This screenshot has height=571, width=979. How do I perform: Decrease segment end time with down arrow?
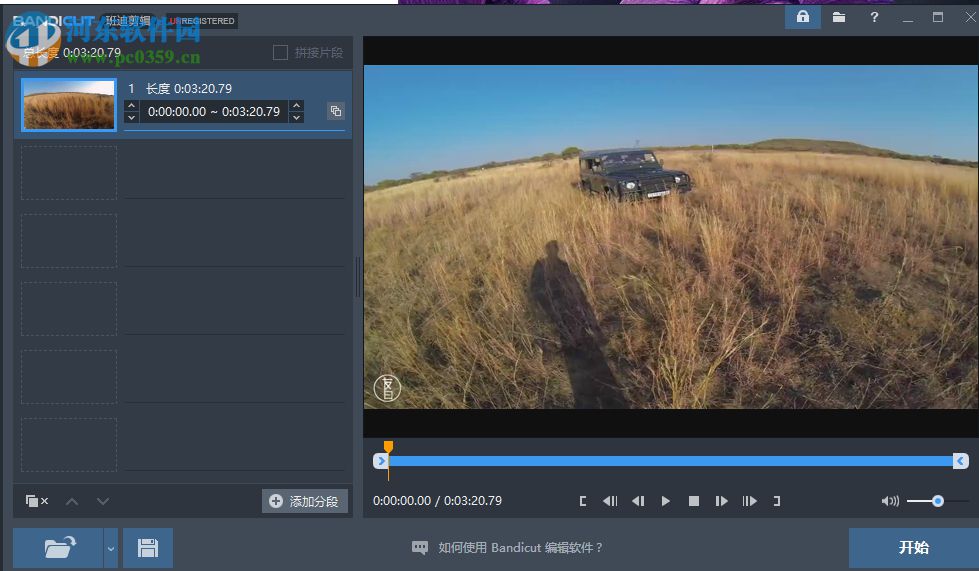coord(296,118)
